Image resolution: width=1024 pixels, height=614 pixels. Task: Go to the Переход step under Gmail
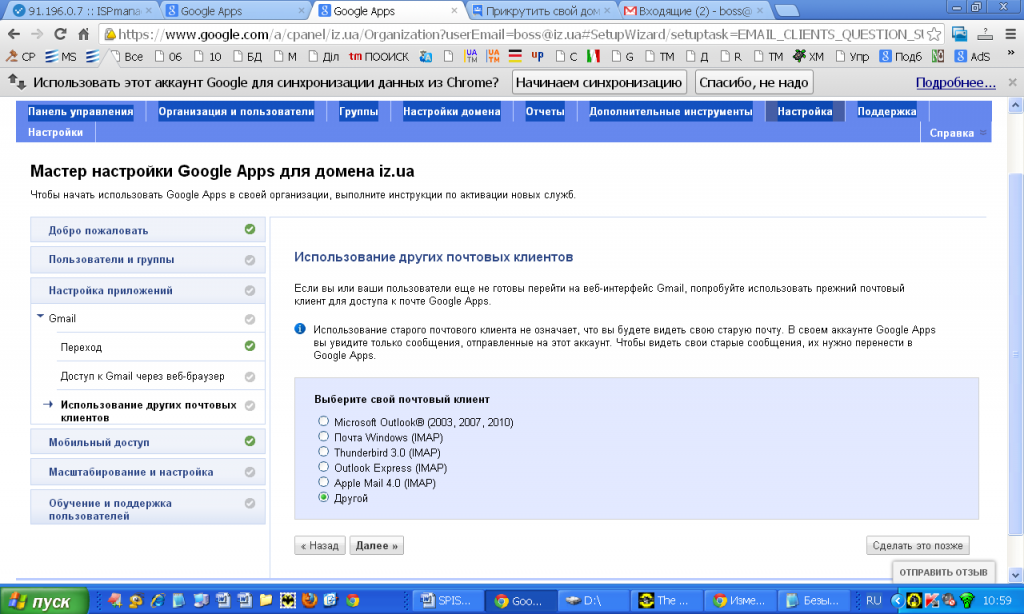pos(81,347)
